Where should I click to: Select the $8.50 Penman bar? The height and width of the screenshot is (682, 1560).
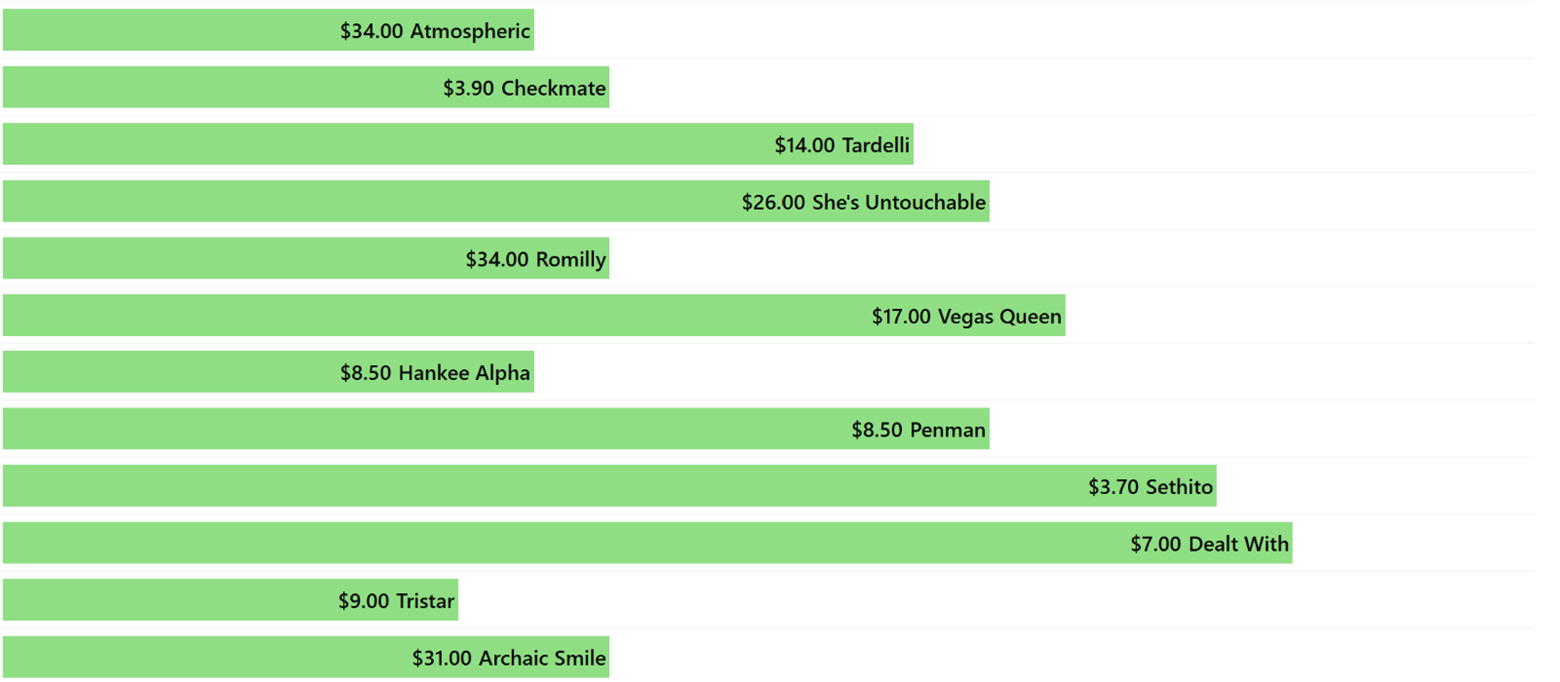496,429
